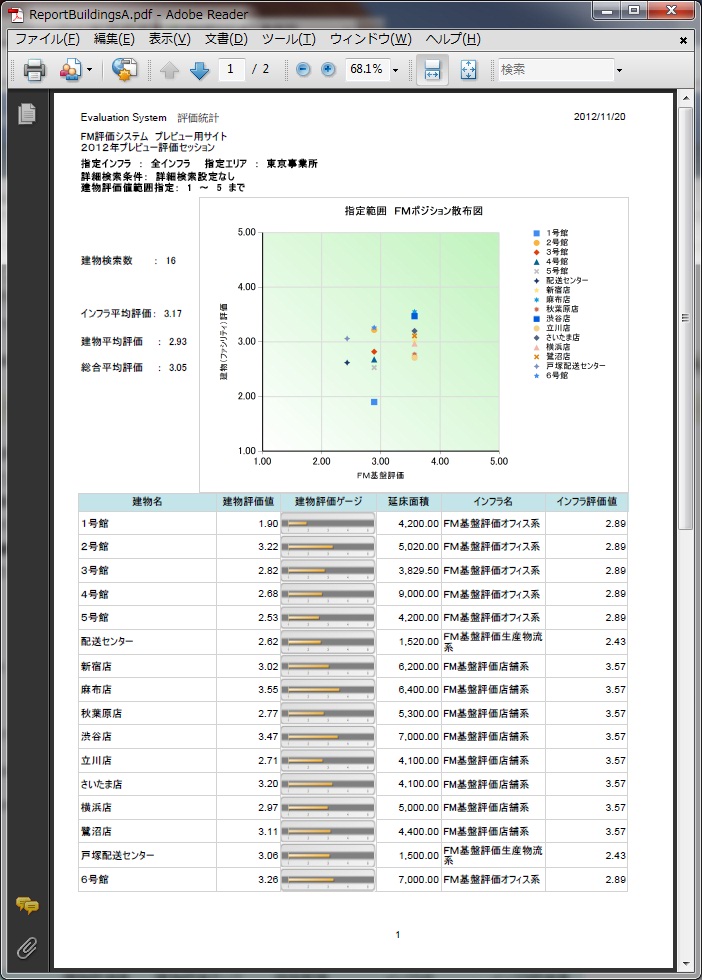Zoom in with plus button
Screen dimensions: 702x980
pos(328,69)
